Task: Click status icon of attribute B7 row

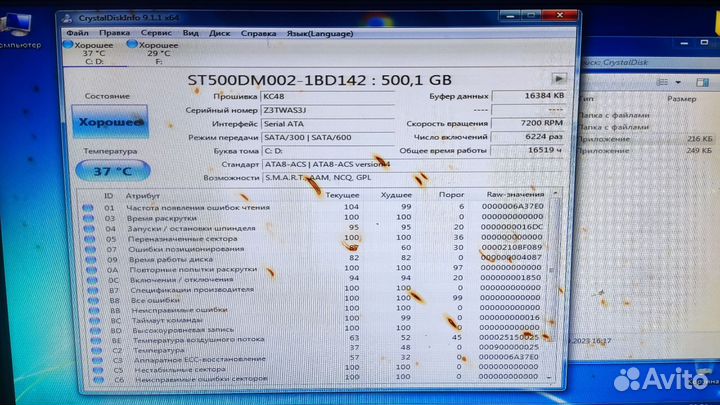Action: coord(93,290)
